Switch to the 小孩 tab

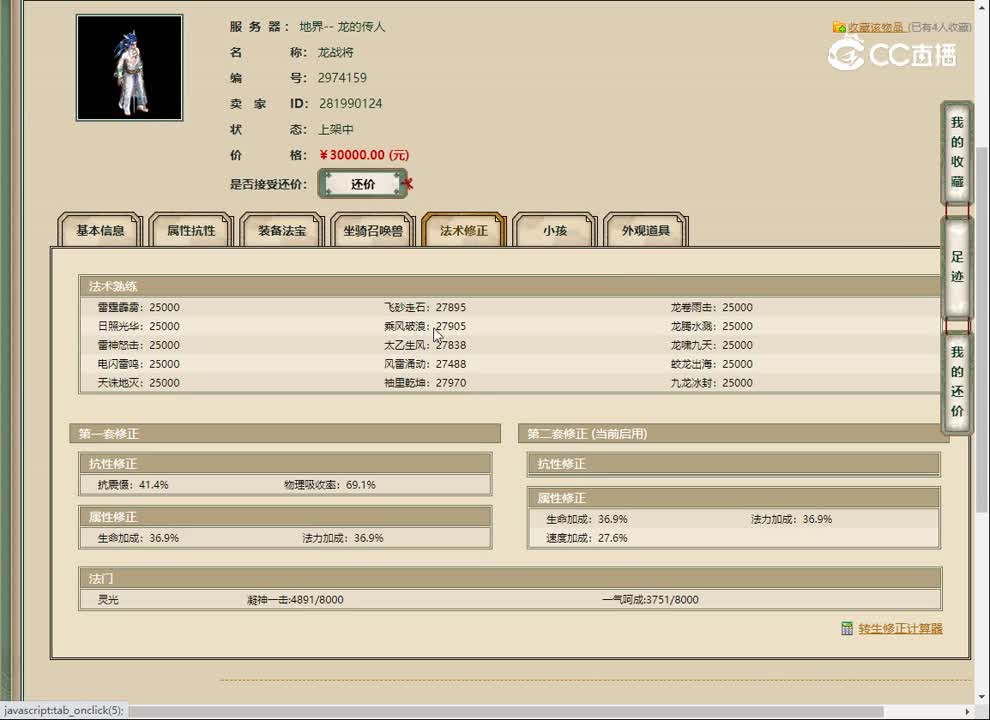[554, 230]
